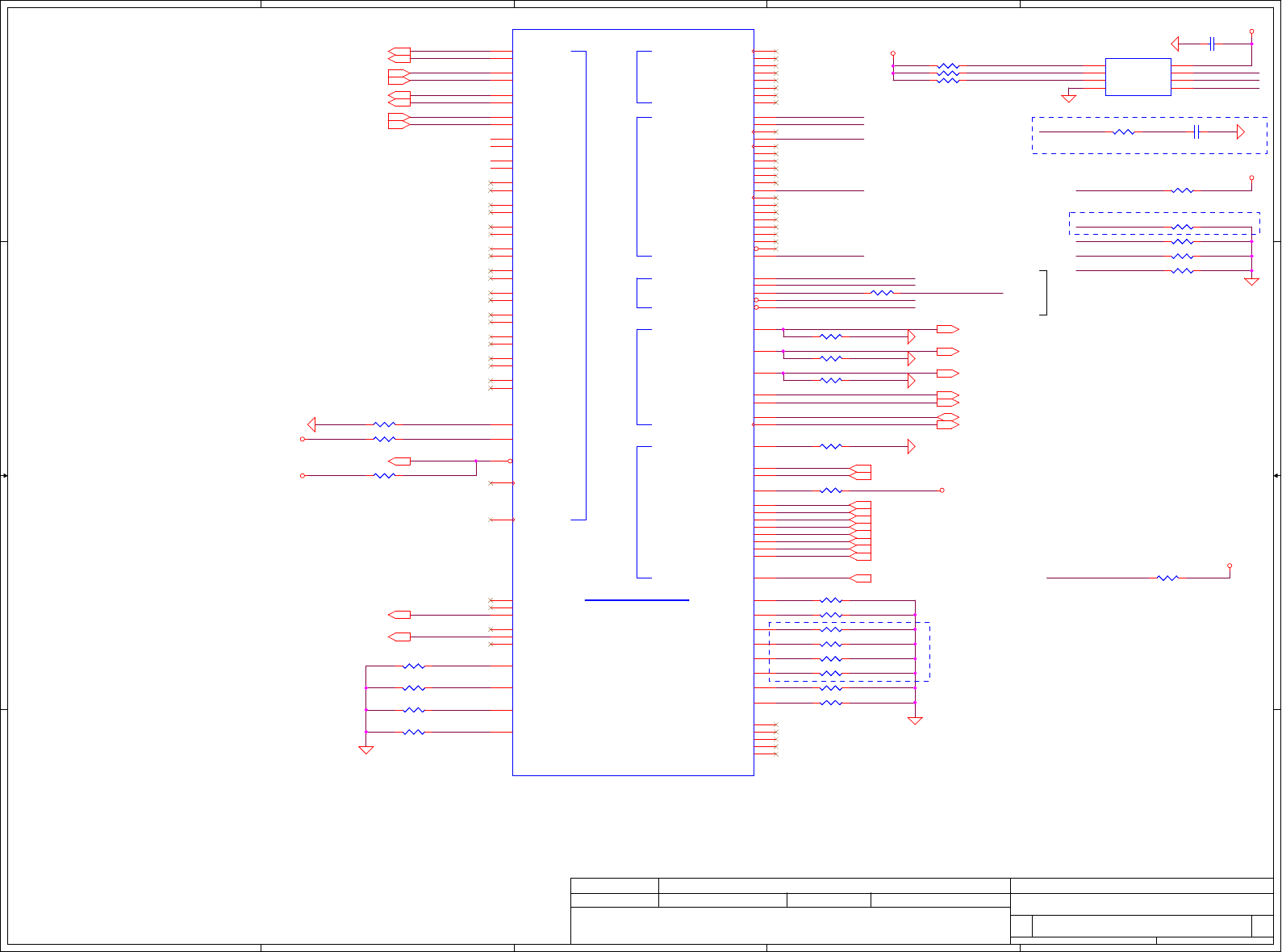Select the capacitor inside the top-right dashed box

point(1196,132)
